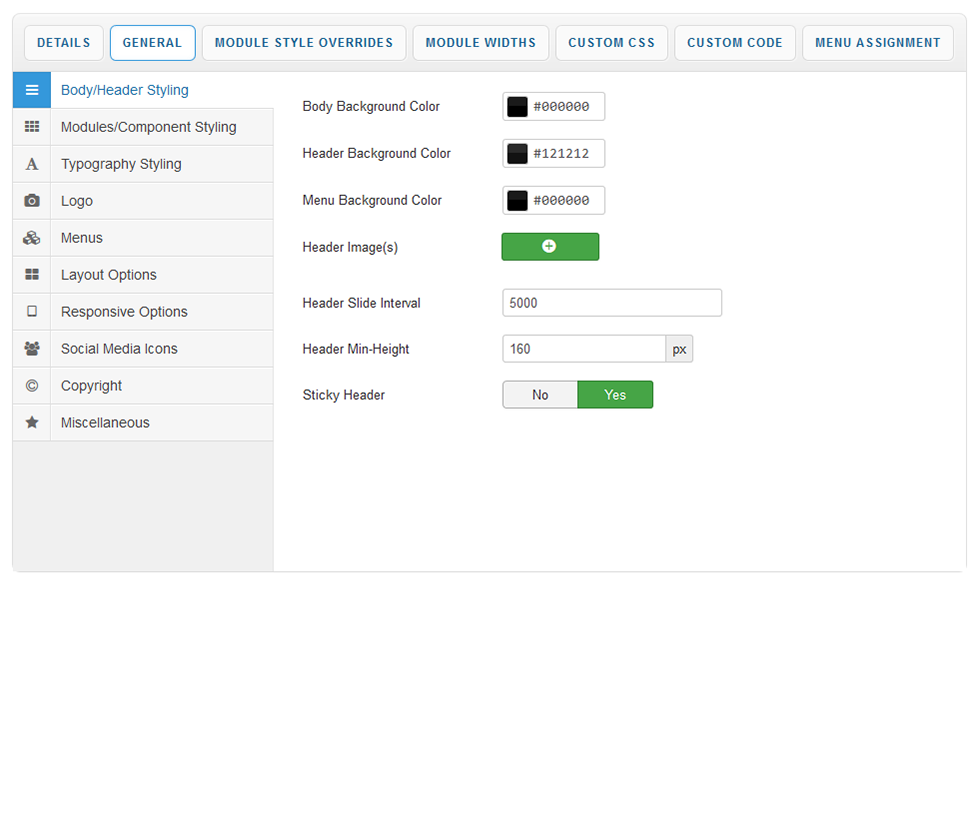
Task: Click the grid icon for Modules/Component Styling
Action: (32, 127)
